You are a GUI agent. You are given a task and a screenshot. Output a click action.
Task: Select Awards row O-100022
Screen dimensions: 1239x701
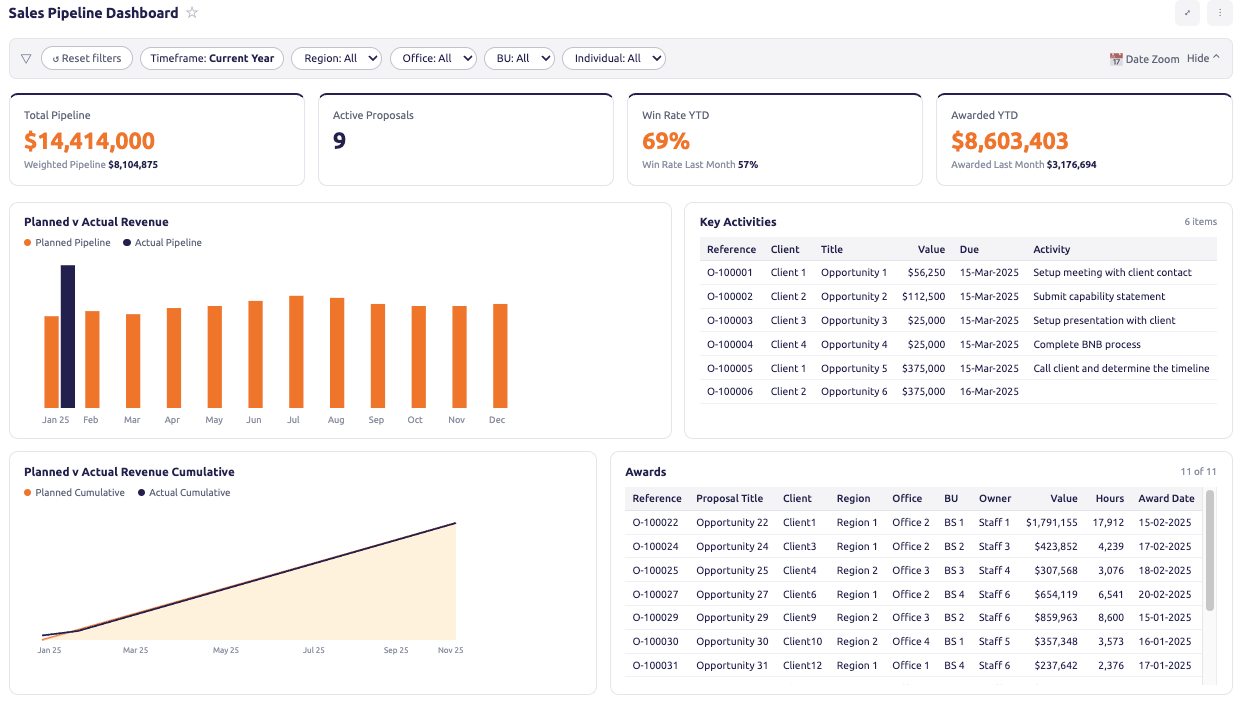[914, 522]
